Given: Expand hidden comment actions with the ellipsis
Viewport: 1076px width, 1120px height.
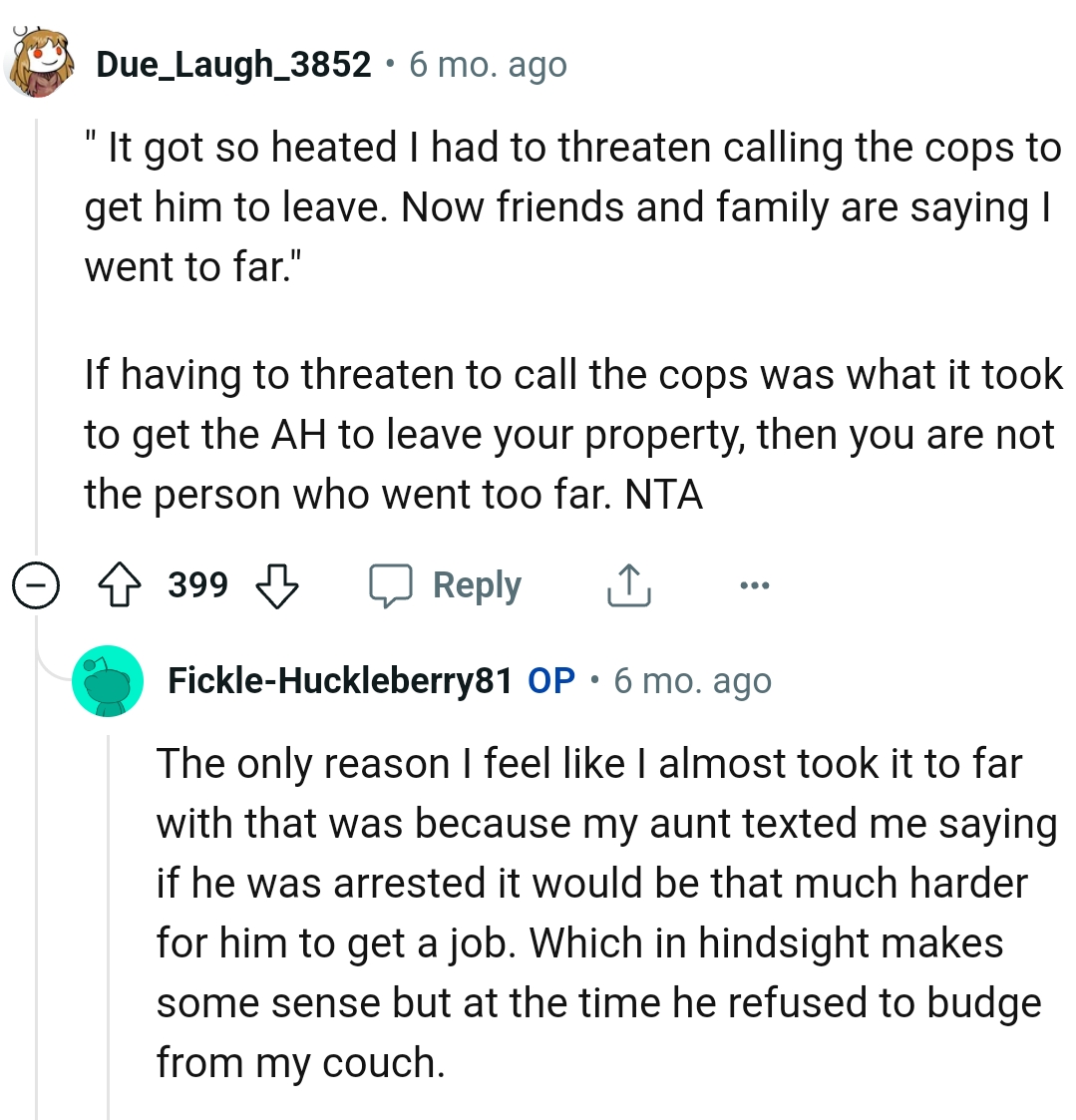Looking at the screenshot, I should (755, 585).
